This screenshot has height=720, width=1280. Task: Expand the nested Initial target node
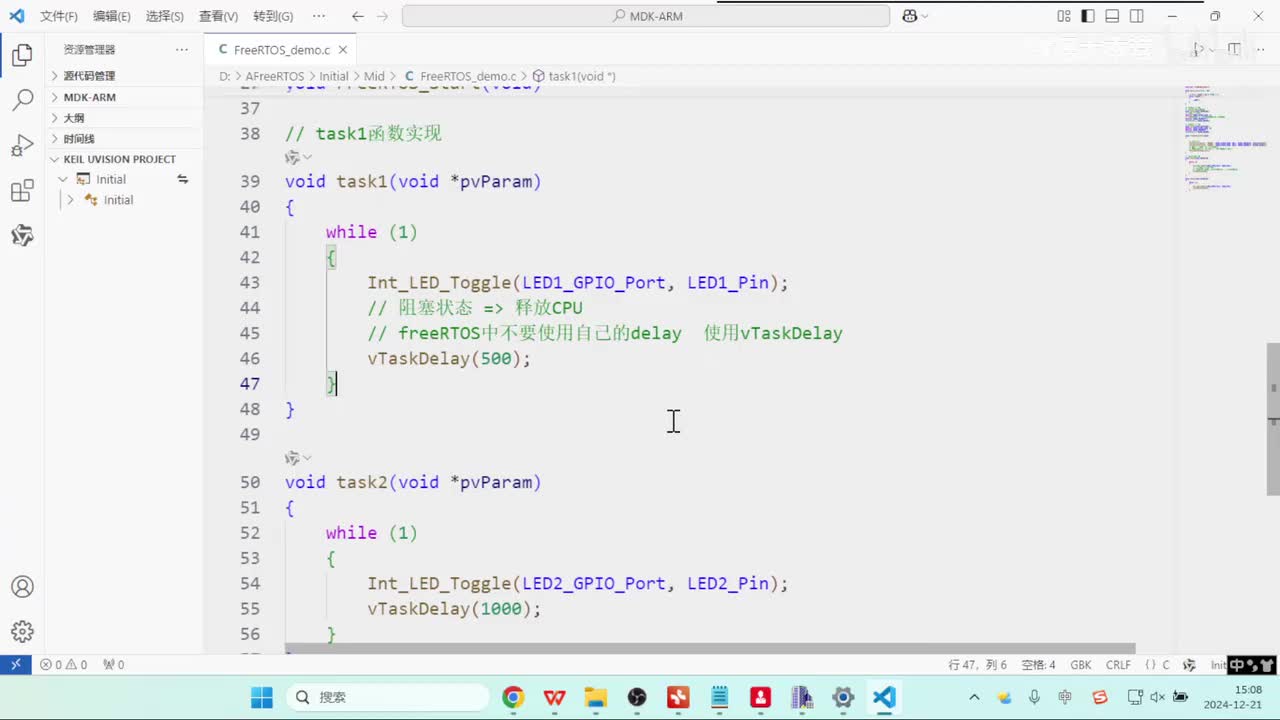point(70,200)
